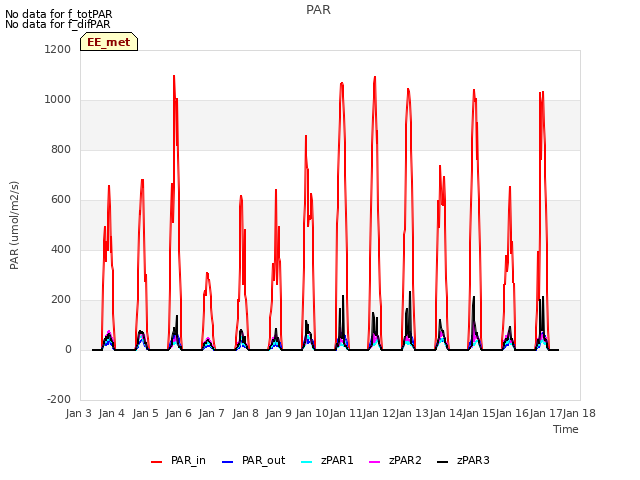
Task: Click the 1000 y-axis tick label
Action: coord(58,100)
